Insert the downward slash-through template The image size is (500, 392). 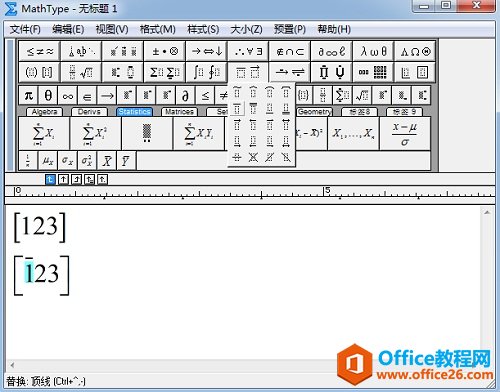click(x=286, y=157)
